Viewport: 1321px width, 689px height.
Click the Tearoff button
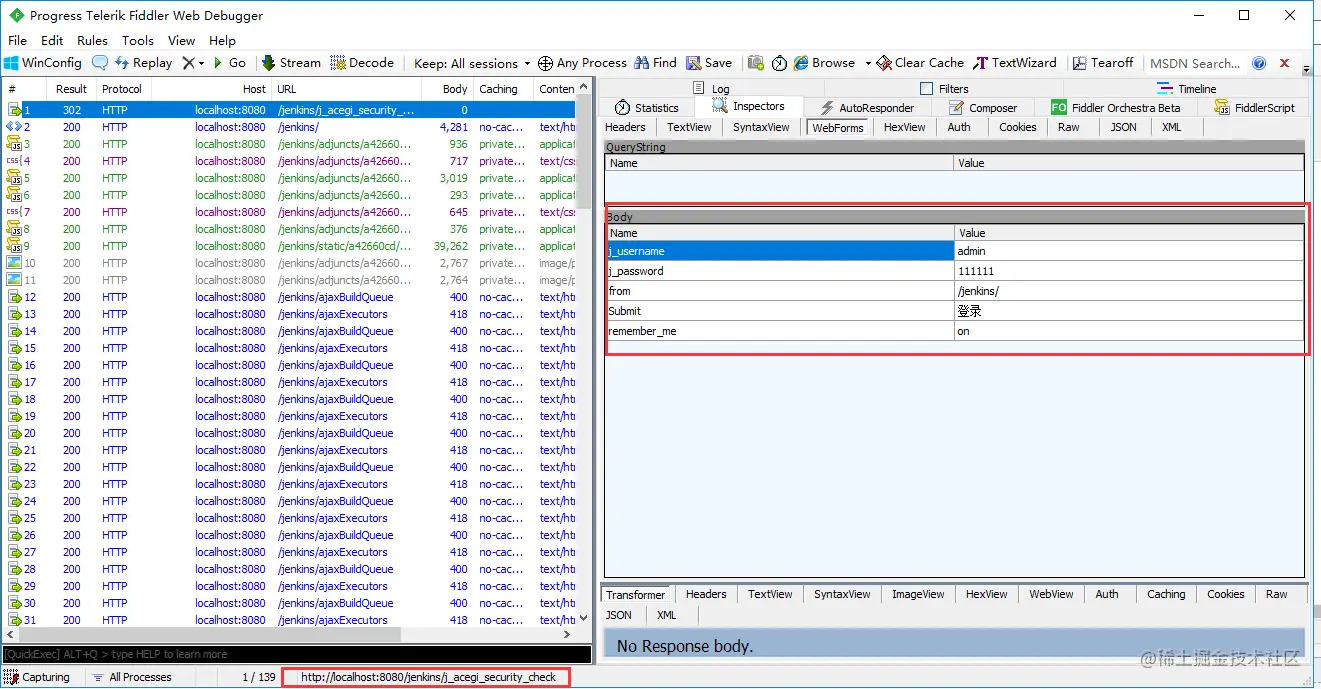point(1103,63)
